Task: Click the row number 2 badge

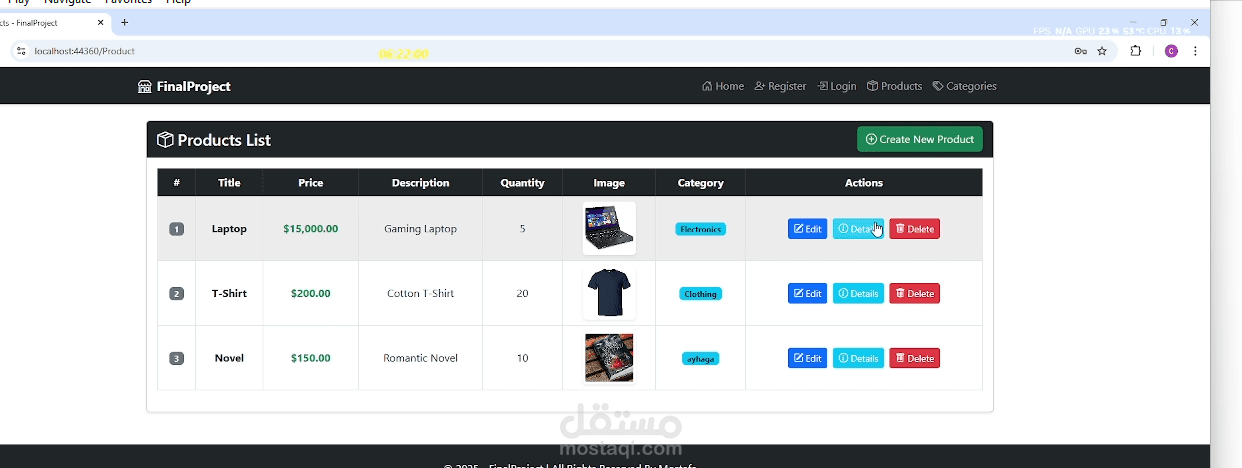Action: 177,294
